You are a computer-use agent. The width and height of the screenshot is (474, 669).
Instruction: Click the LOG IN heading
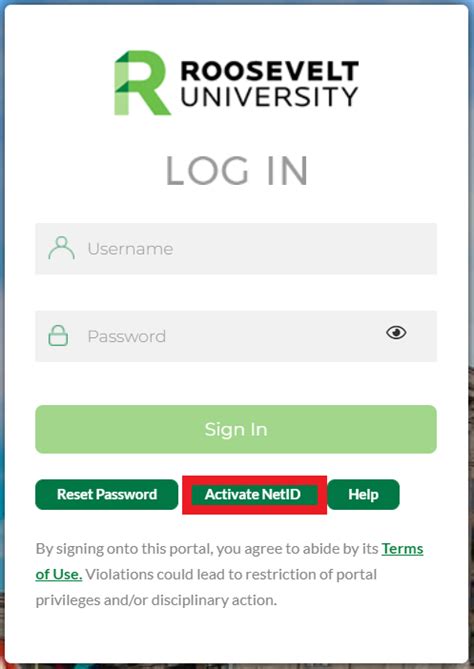pyautogui.click(x=236, y=171)
